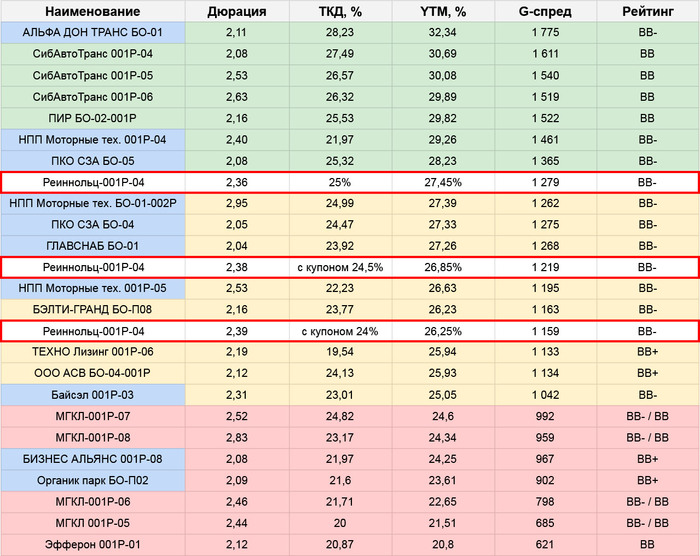The width and height of the screenshot is (700, 556).
Task: Click the ТЕХНО Лизинг 001Р-06 cell
Action: [93, 352]
